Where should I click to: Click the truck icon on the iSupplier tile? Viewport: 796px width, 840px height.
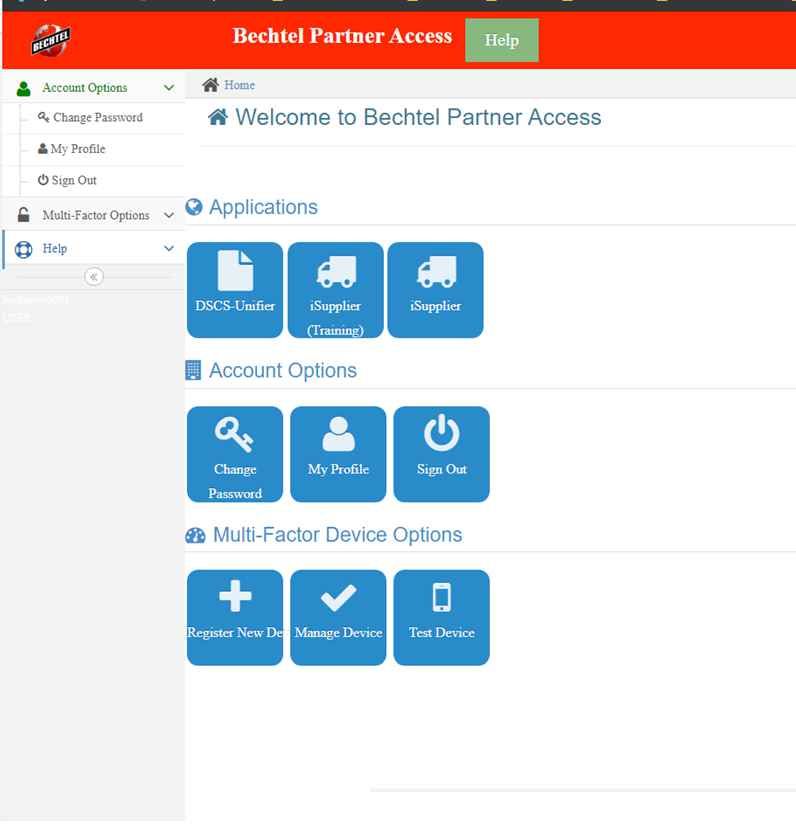coord(437,271)
